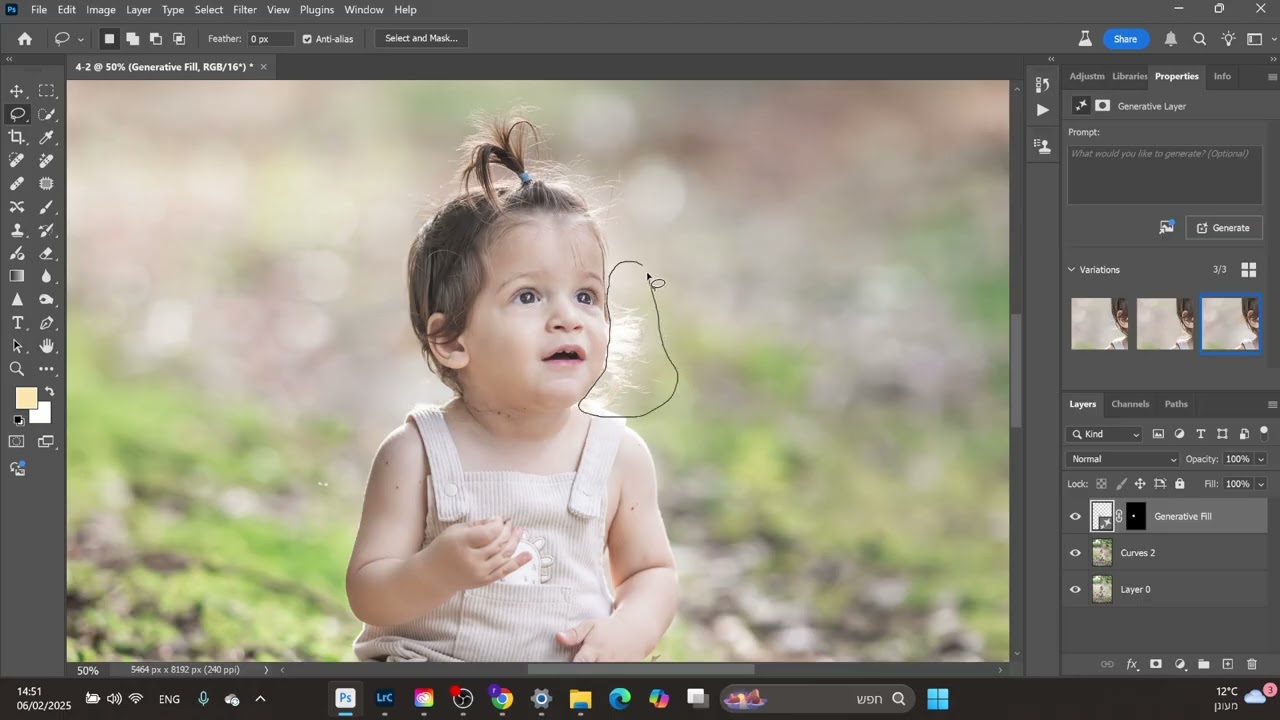Open the Normal blend mode dropdown
Image resolution: width=1280 pixels, height=720 pixels.
click(x=1123, y=459)
